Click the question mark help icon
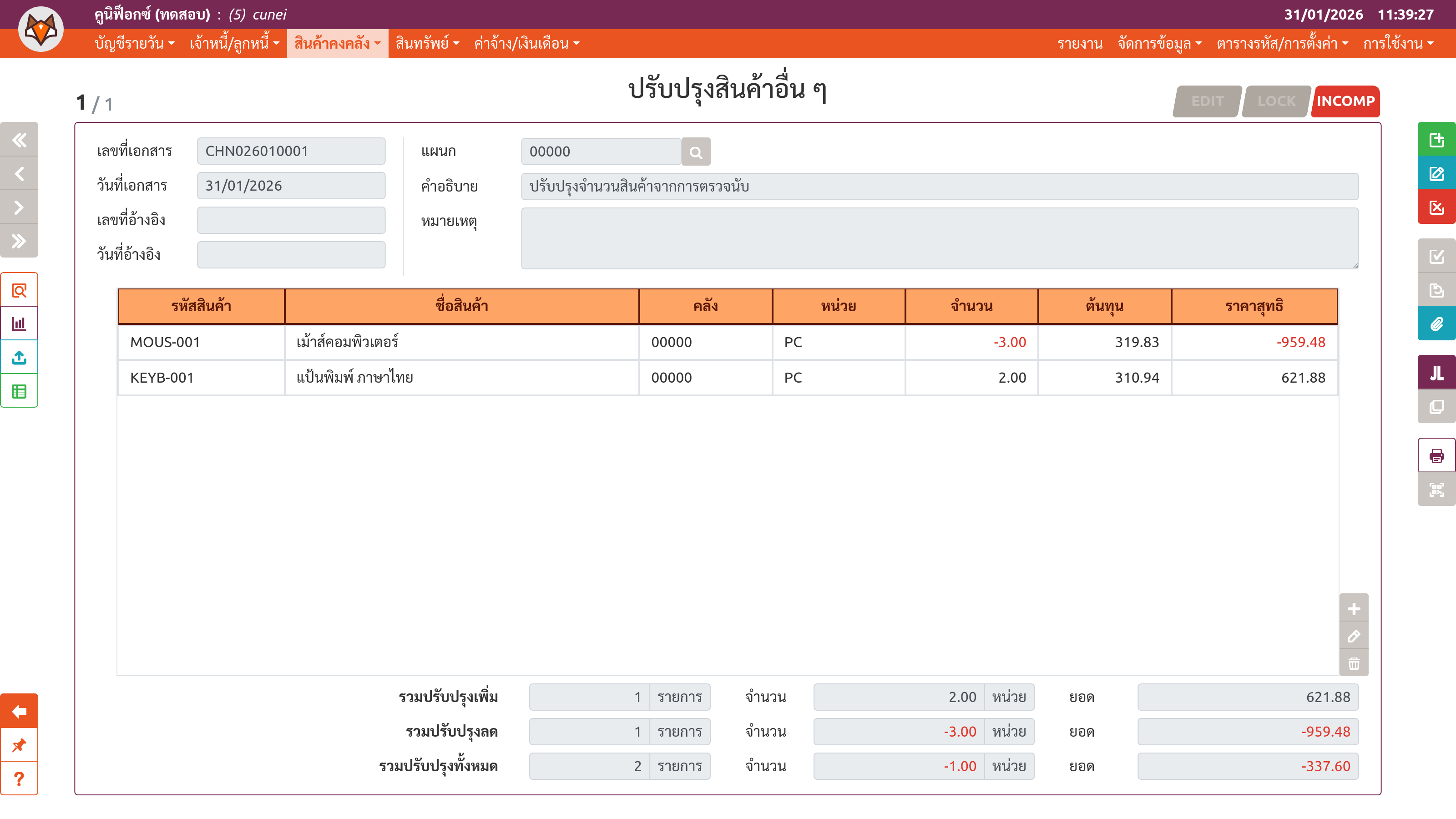Screen dimensions: 1456x819 [x=19, y=779]
